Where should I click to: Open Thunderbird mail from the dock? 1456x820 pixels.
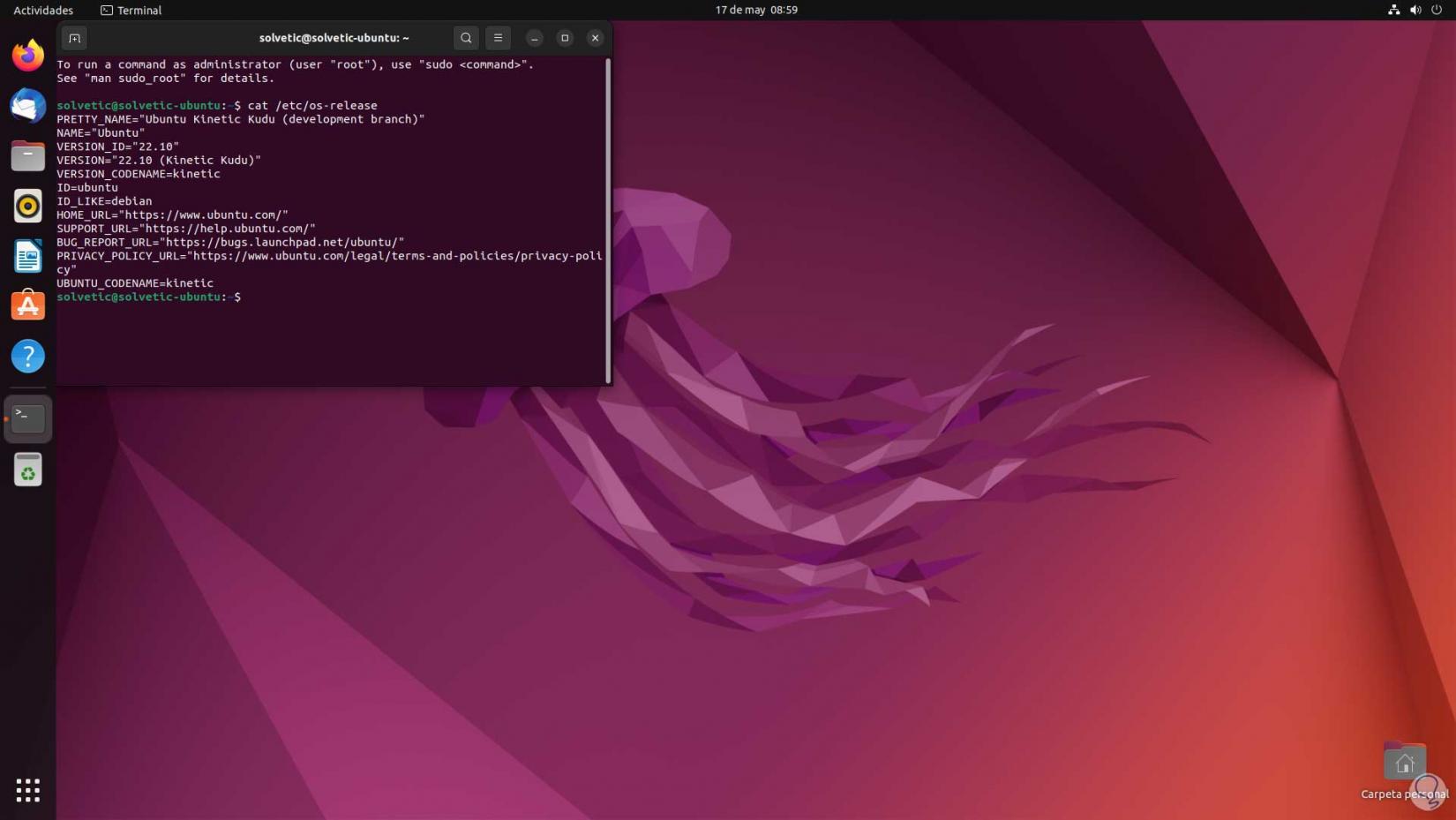28,106
